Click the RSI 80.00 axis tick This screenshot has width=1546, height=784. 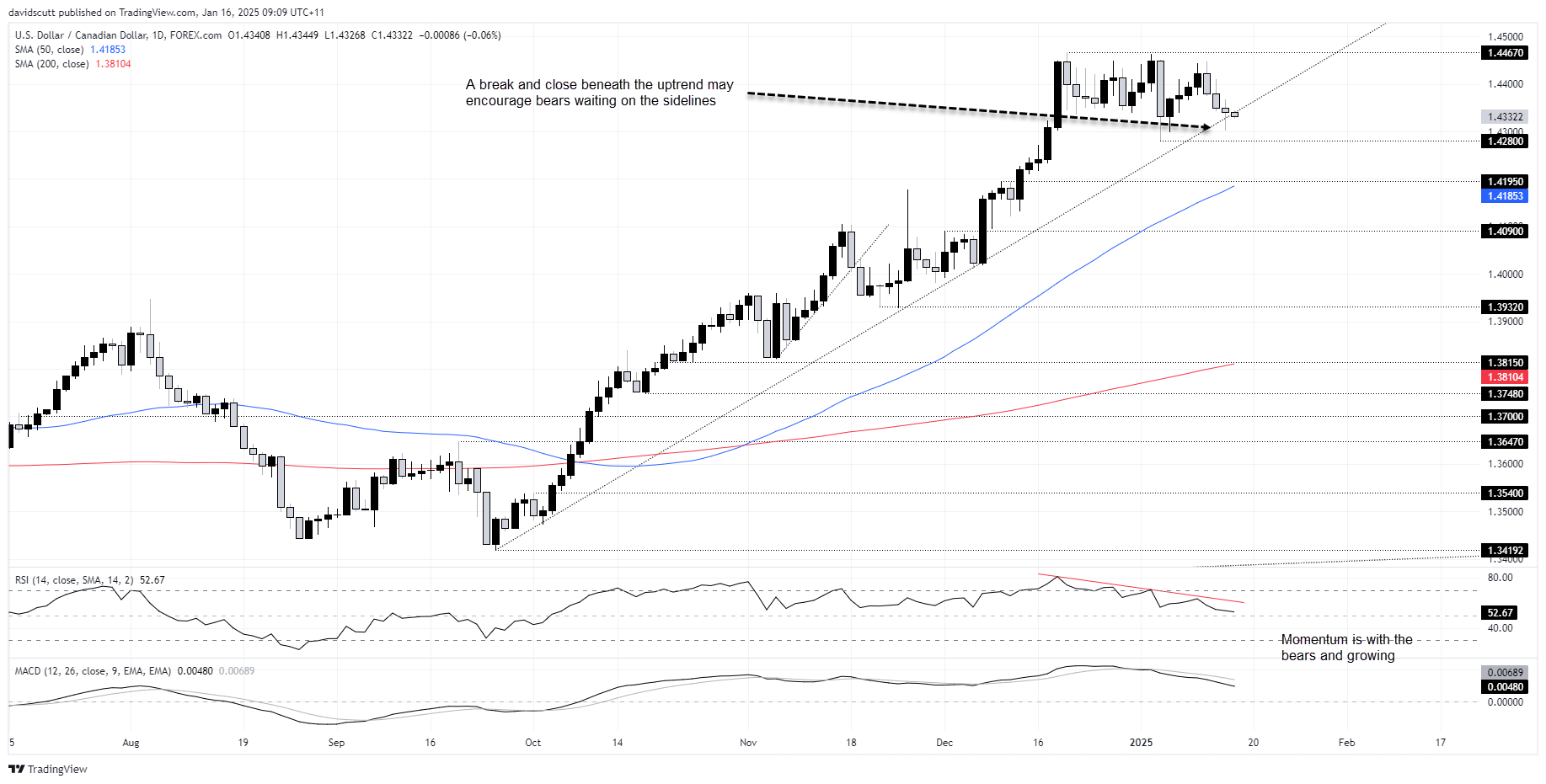[x=1500, y=578]
